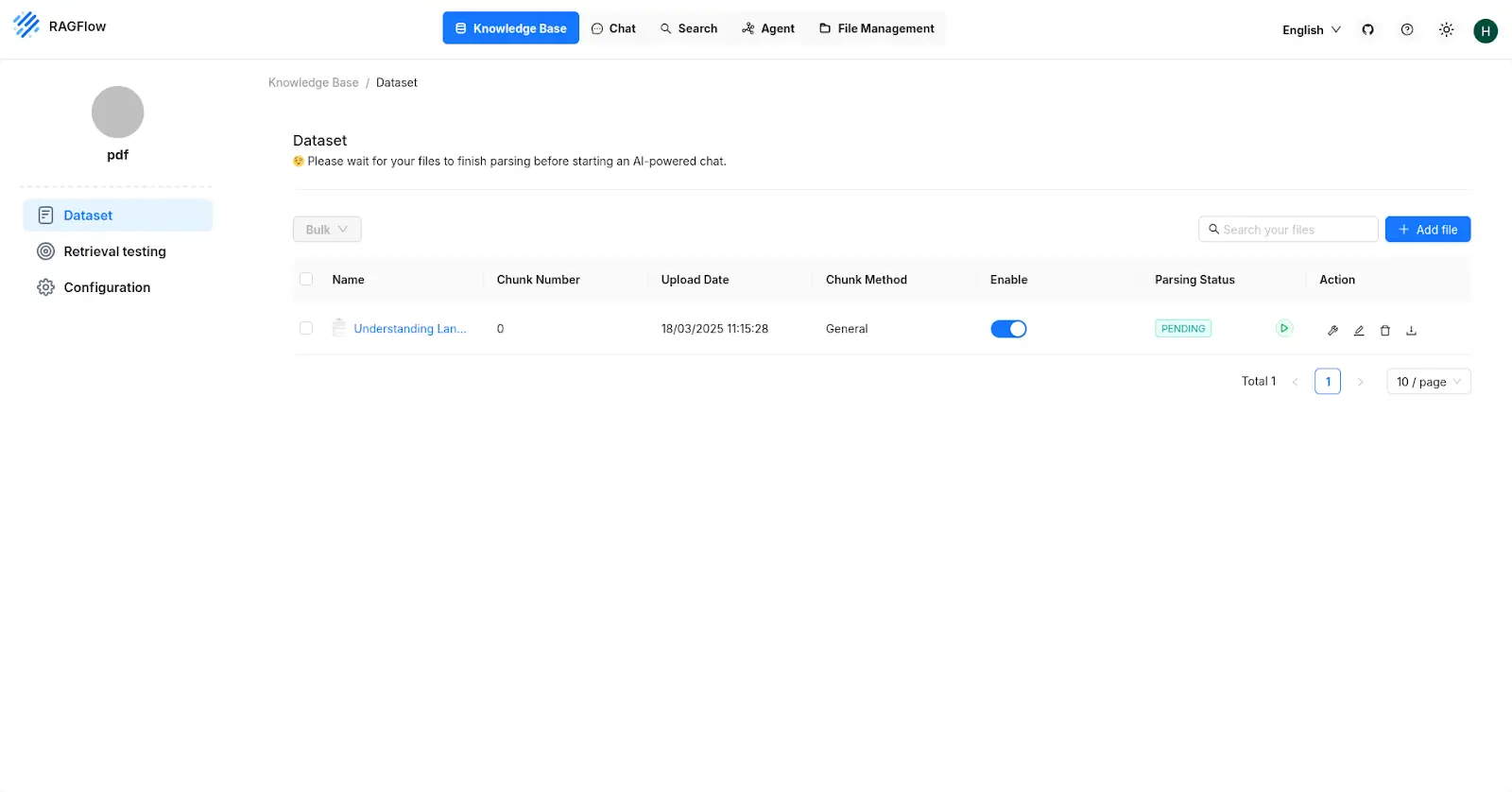Click the Name column header
This screenshot has width=1512, height=792.
point(348,280)
